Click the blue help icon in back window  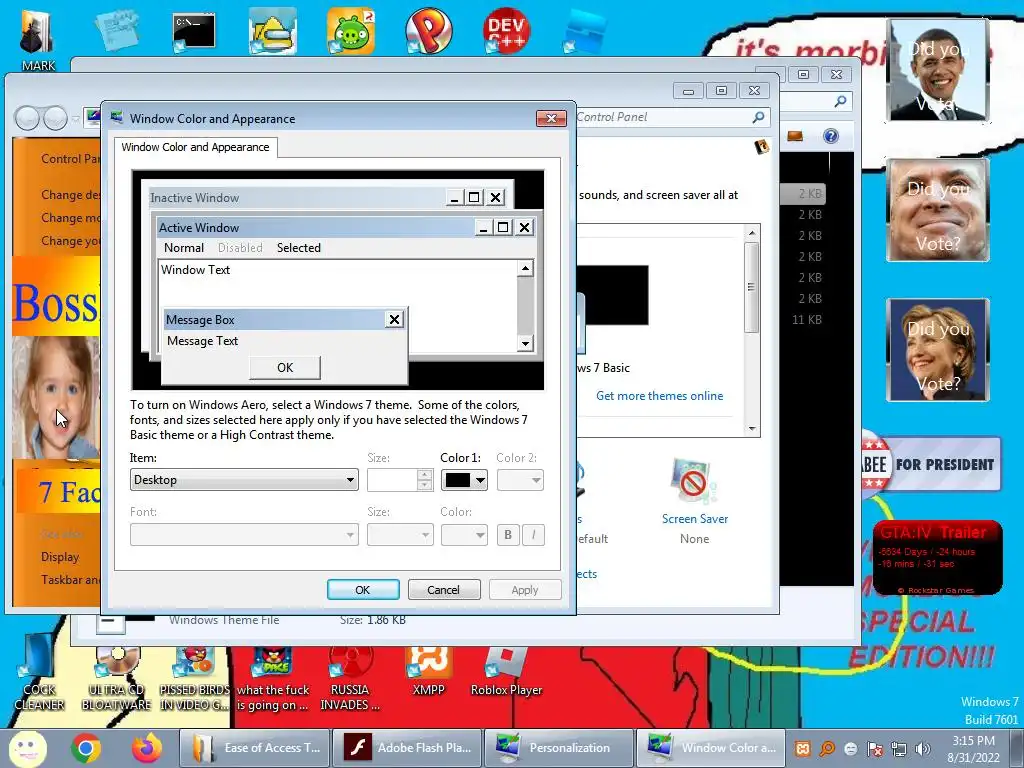831,136
